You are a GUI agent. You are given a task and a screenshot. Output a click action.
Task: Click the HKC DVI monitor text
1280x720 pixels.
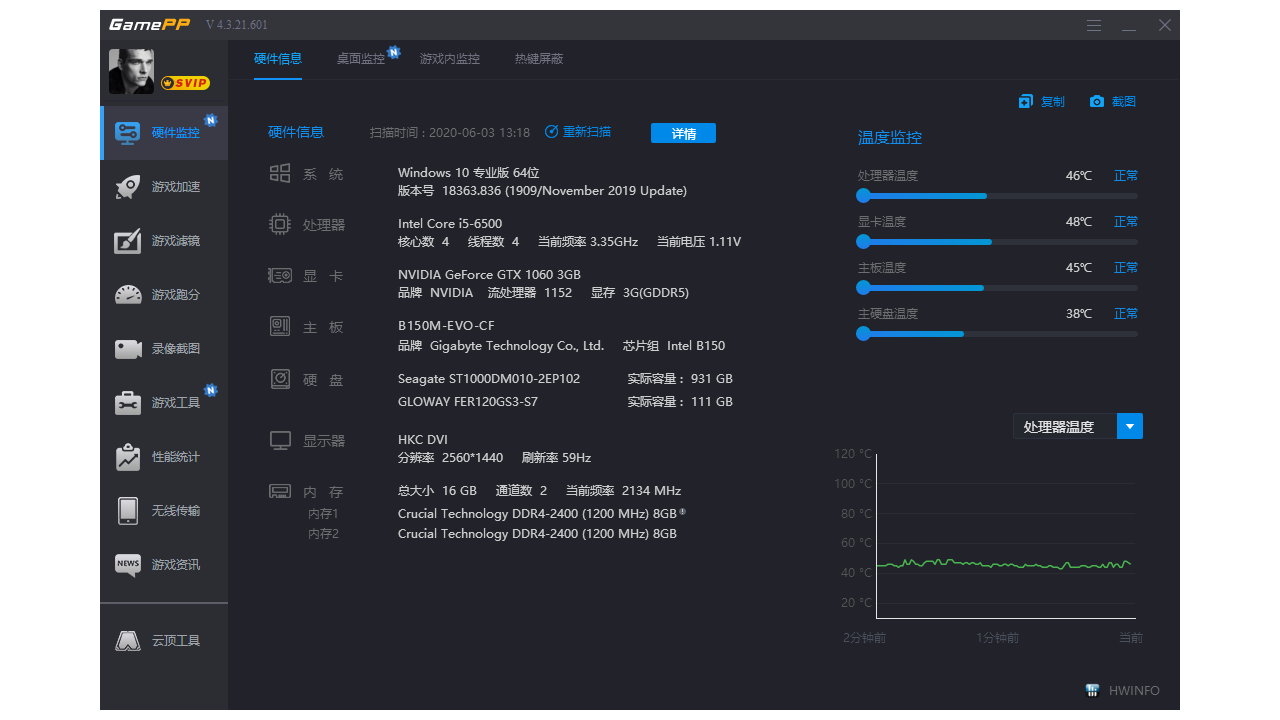pyautogui.click(x=423, y=440)
